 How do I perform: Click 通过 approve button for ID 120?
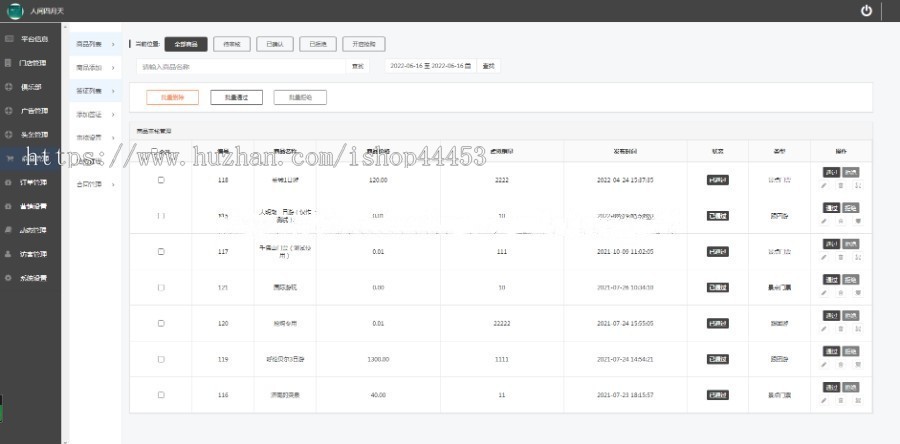click(x=831, y=316)
